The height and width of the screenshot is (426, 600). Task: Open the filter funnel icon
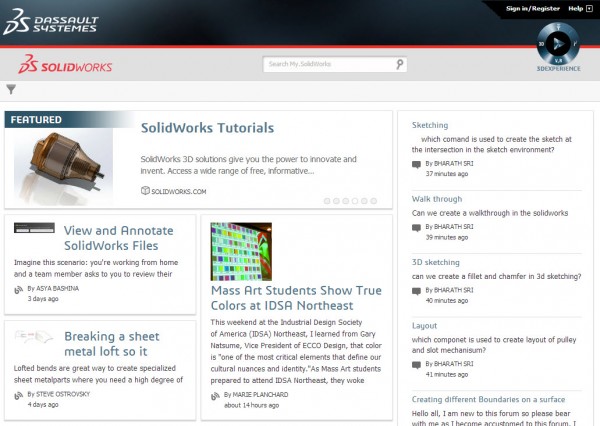[x=11, y=90]
